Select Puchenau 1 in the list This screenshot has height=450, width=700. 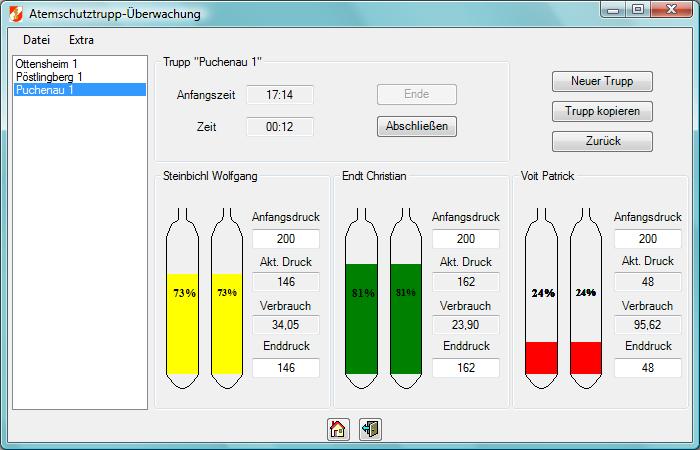(79, 90)
